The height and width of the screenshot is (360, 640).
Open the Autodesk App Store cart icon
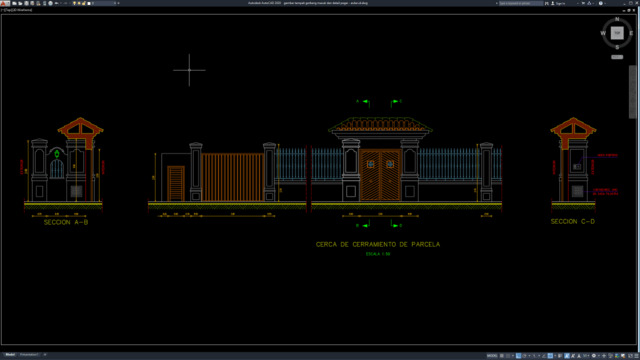pyautogui.click(x=583, y=3)
